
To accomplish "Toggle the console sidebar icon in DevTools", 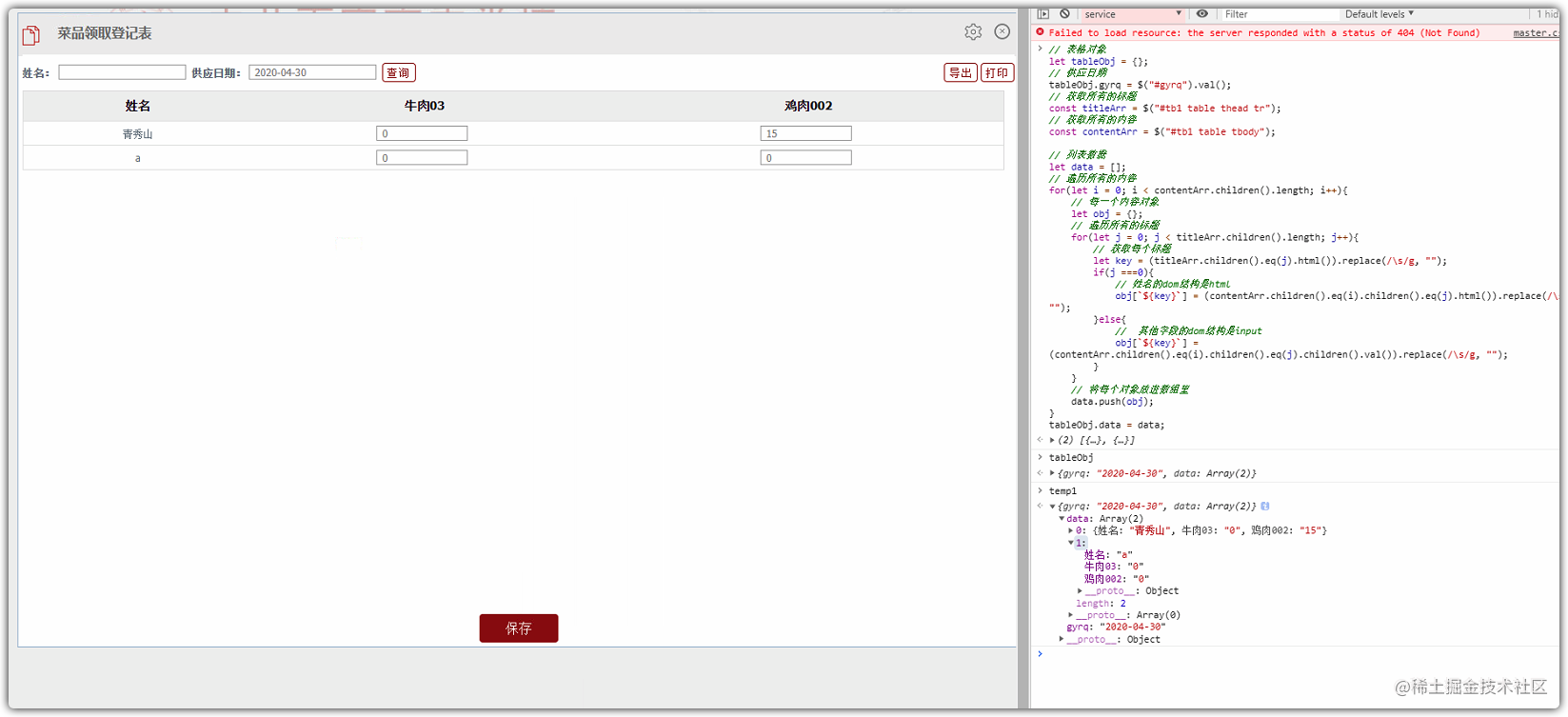I will pos(1043,13).
